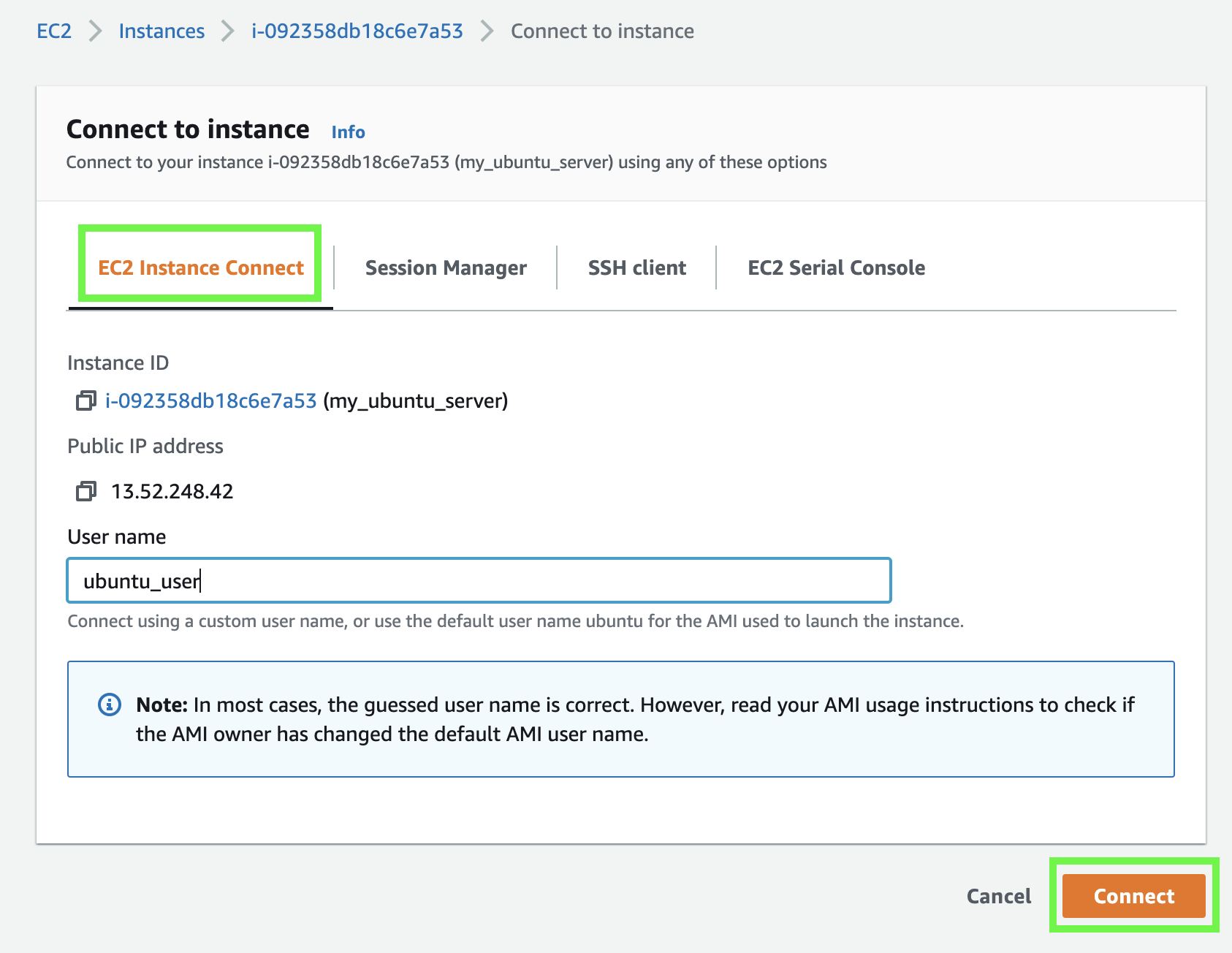
Task: Open instance i-092358db18c6e7a53 from breadcrumb
Action: click(x=356, y=31)
